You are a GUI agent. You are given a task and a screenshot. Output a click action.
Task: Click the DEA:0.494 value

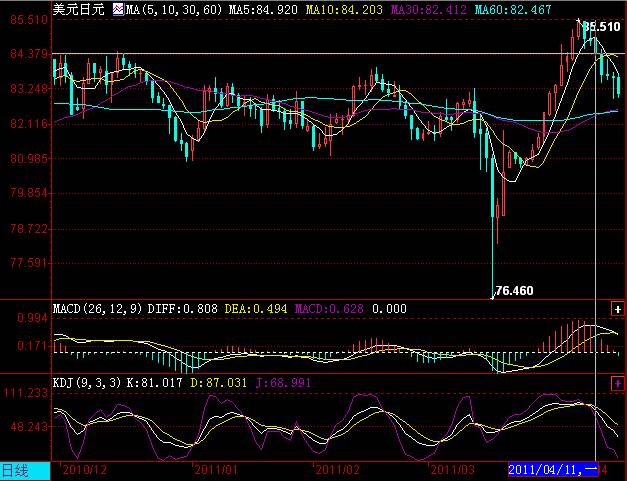[x=256, y=309]
